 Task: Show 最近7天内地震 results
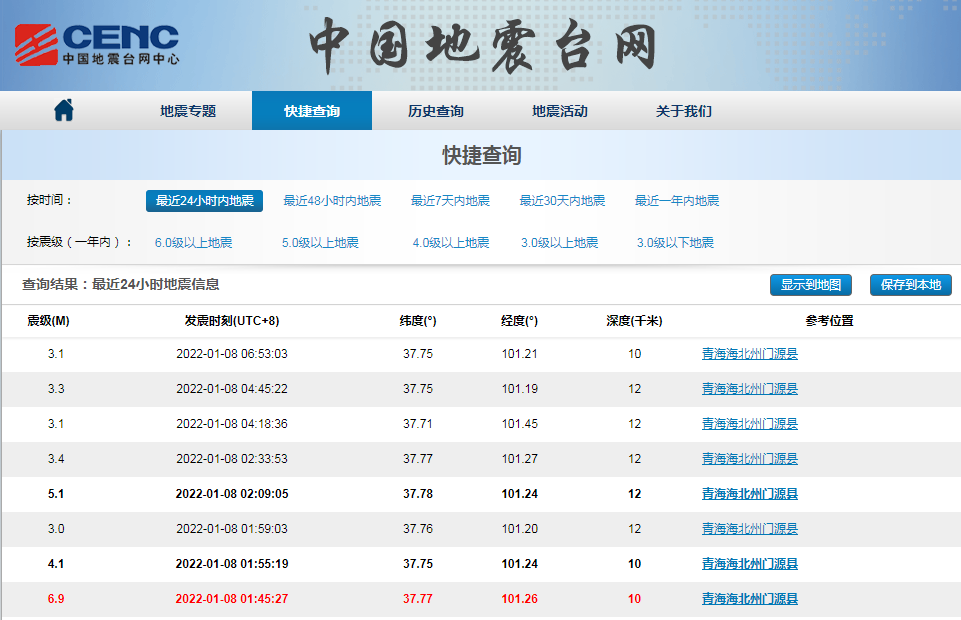click(x=450, y=200)
